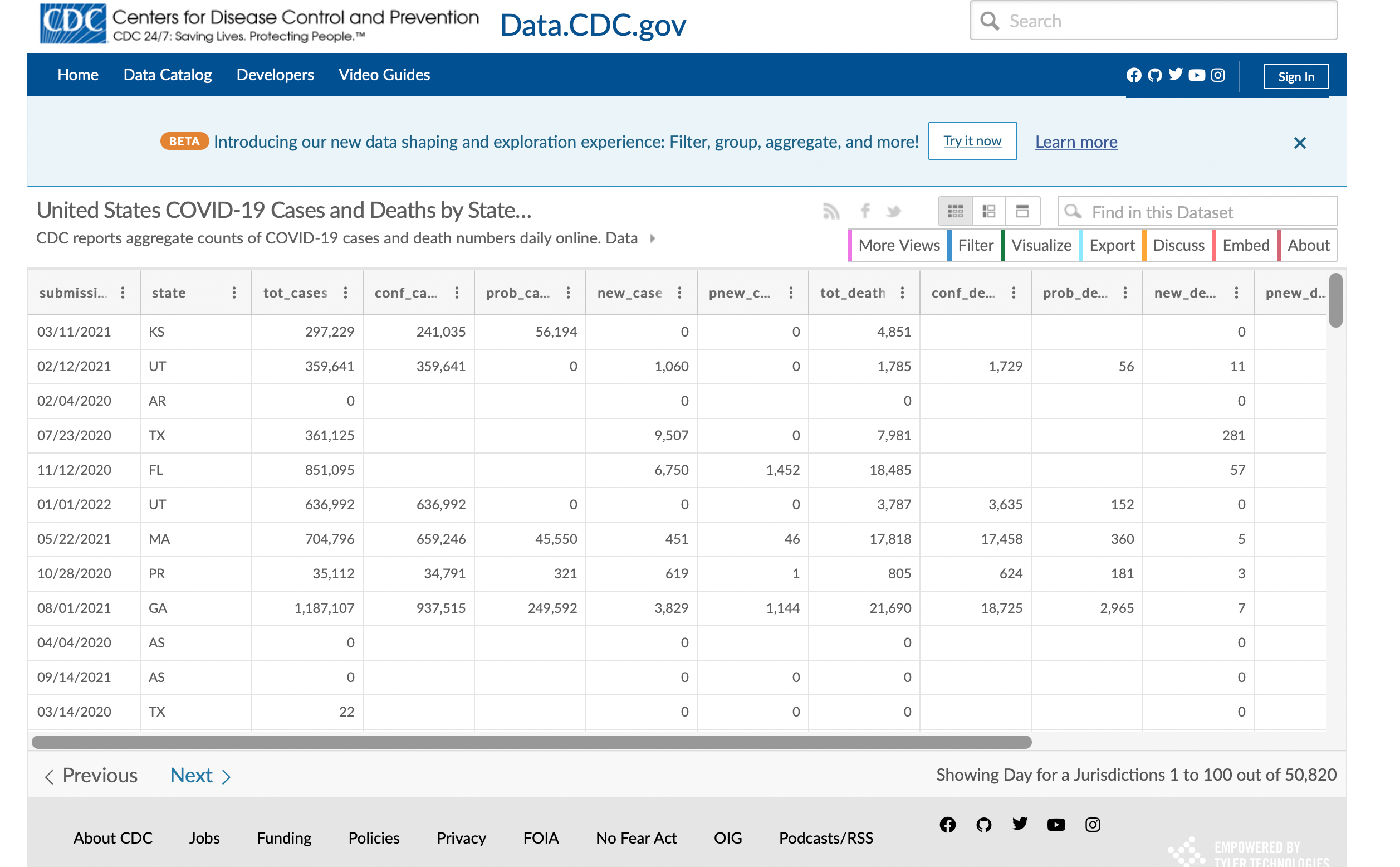Focus the Find in this Dataset field
Screen dimensions: 1400x867
click(x=1197, y=212)
